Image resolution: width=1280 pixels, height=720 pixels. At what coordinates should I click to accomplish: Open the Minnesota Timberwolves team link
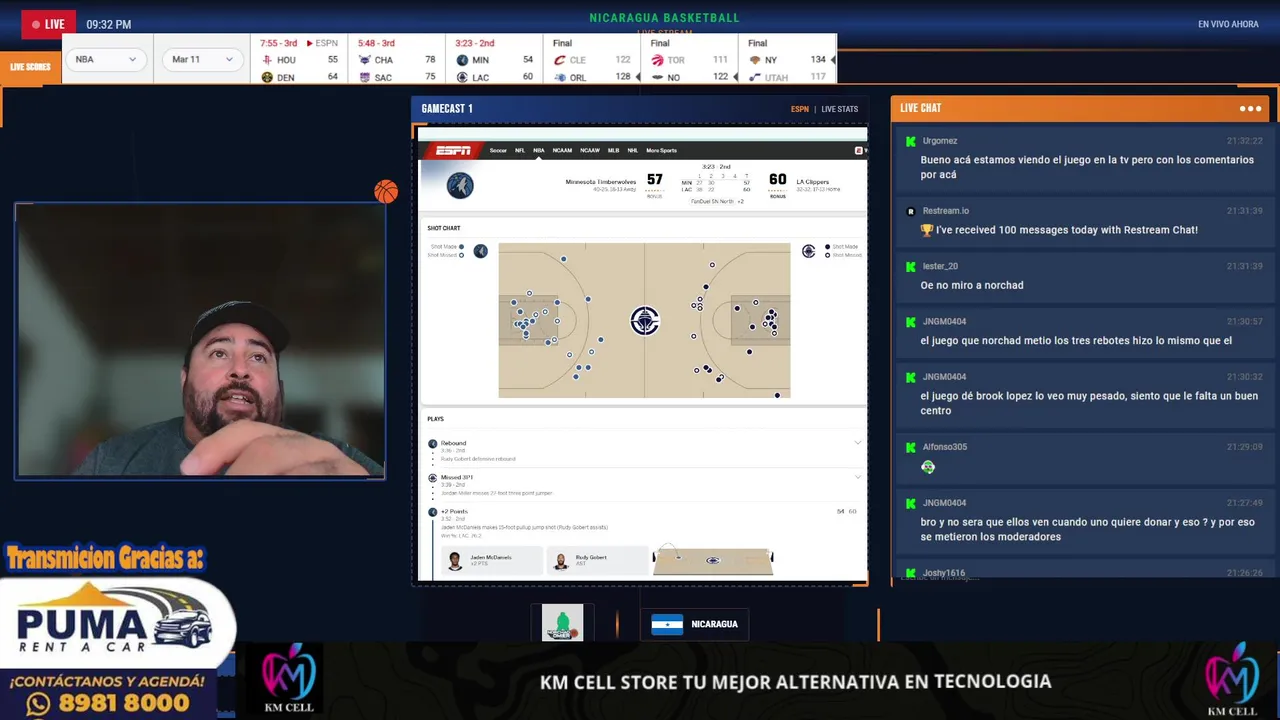click(601, 182)
